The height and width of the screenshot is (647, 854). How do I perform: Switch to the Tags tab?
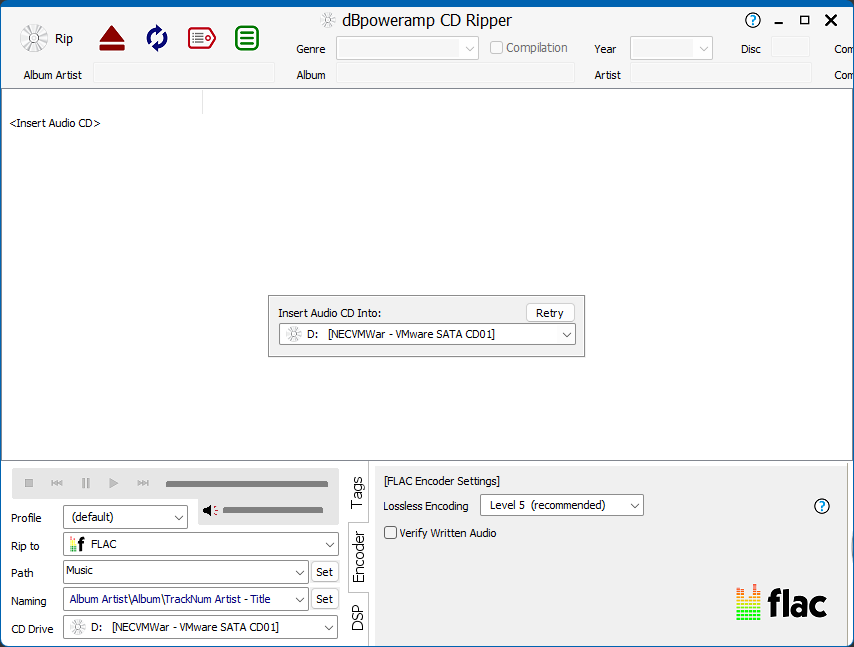pyautogui.click(x=357, y=493)
